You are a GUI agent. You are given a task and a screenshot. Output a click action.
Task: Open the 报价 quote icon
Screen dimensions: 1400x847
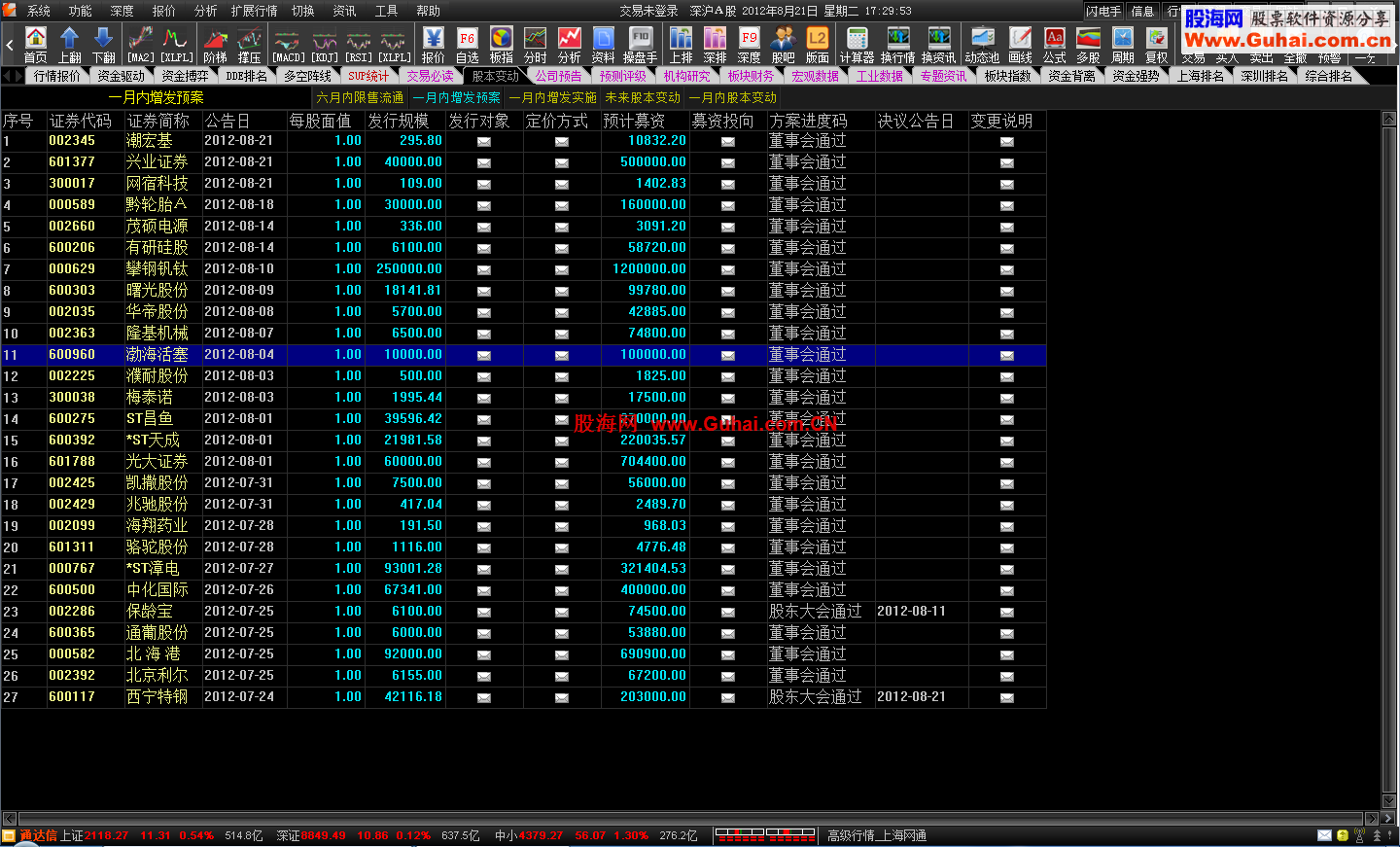click(x=434, y=45)
